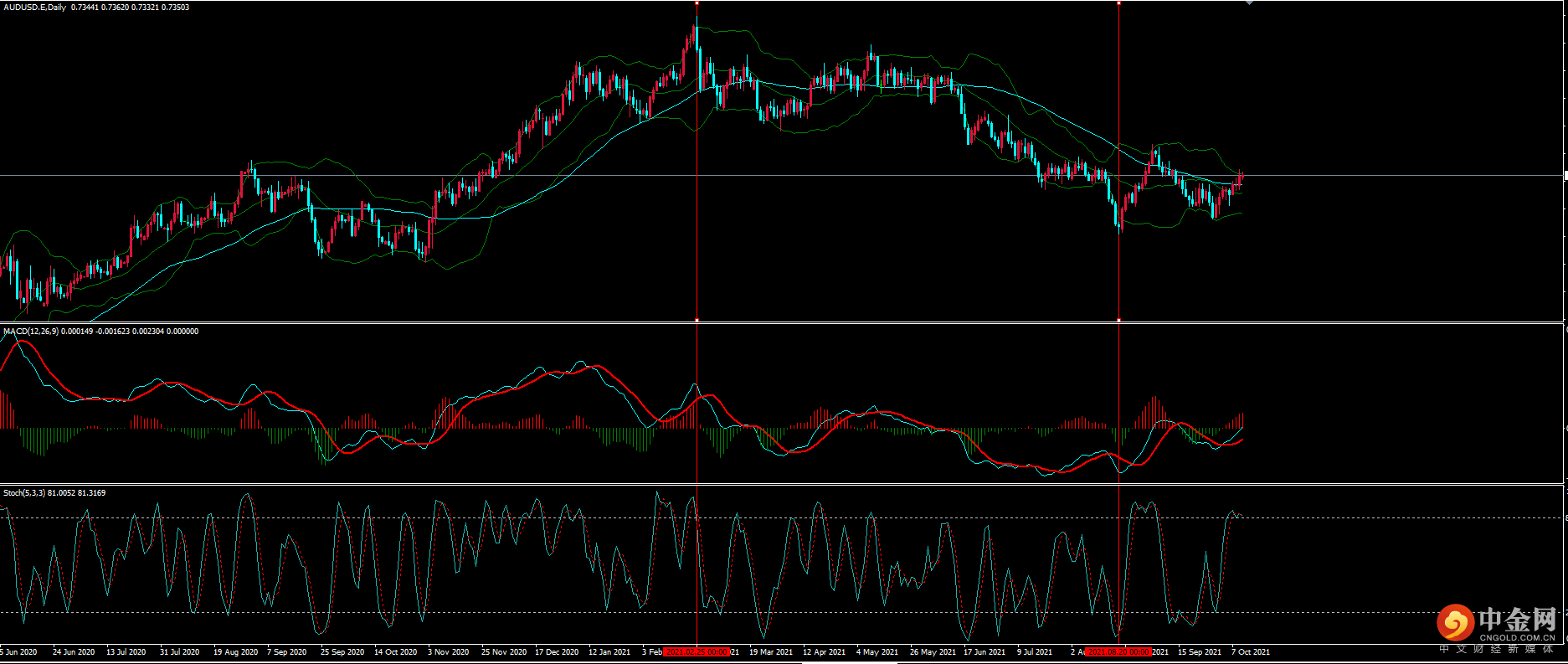Click the 17 Dec 2020 date on time axis
The width and height of the screenshot is (1568, 664).
tap(556, 652)
